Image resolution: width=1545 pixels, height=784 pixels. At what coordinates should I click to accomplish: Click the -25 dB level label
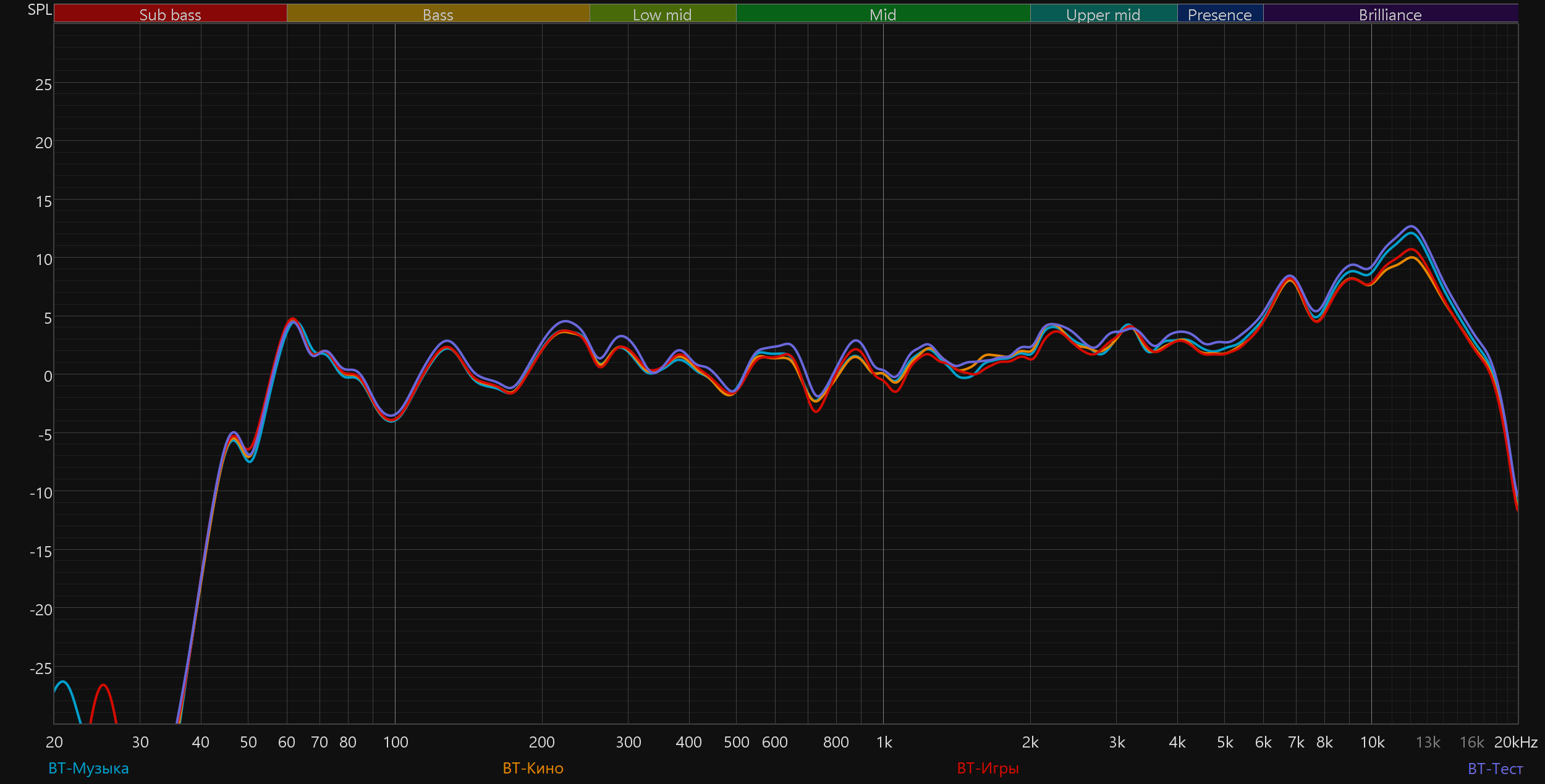click(x=41, y=668)
